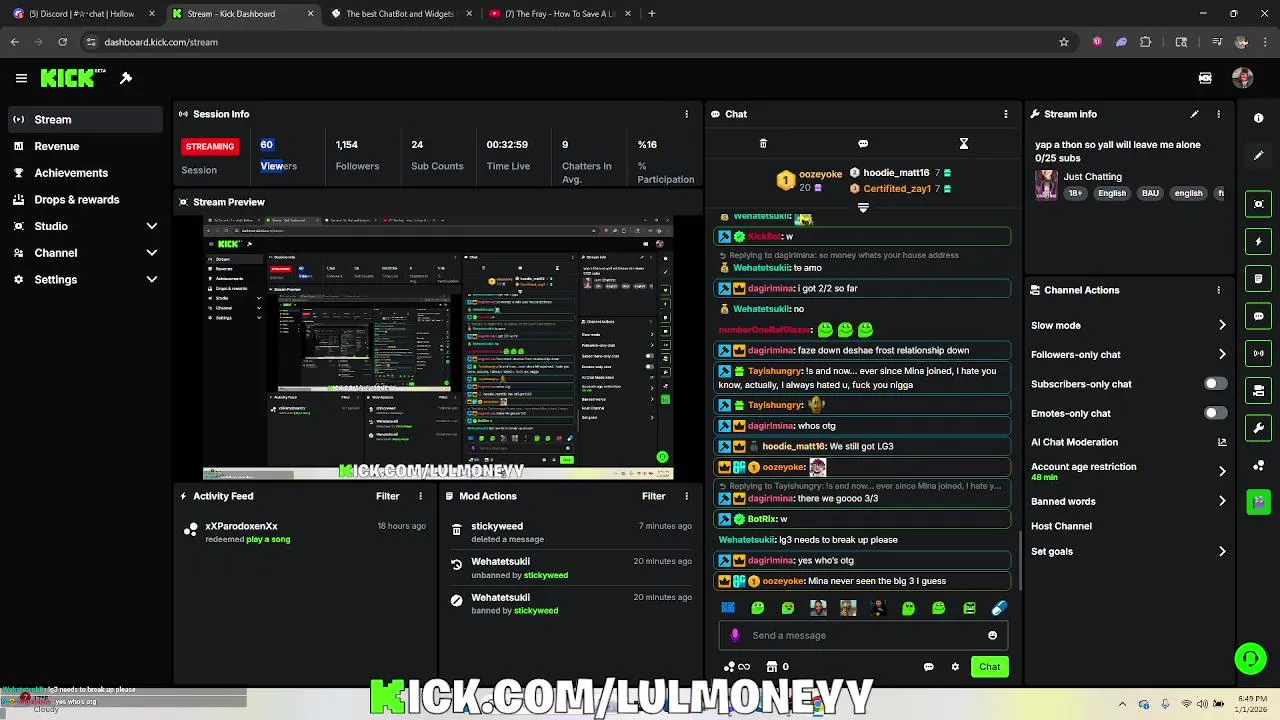
Task: Click Filter in Activity Feed
Action: tap(387, 496)
